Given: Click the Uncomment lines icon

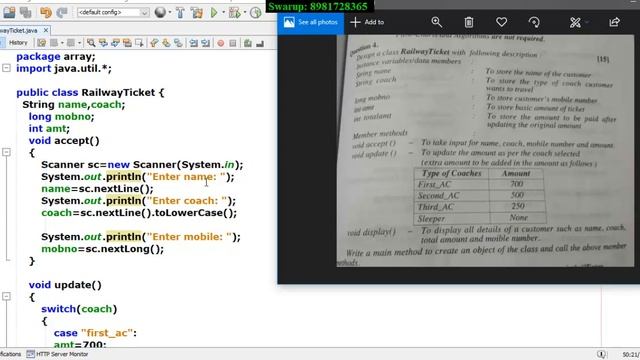Looking at the screenshot, I should [260, 43].
